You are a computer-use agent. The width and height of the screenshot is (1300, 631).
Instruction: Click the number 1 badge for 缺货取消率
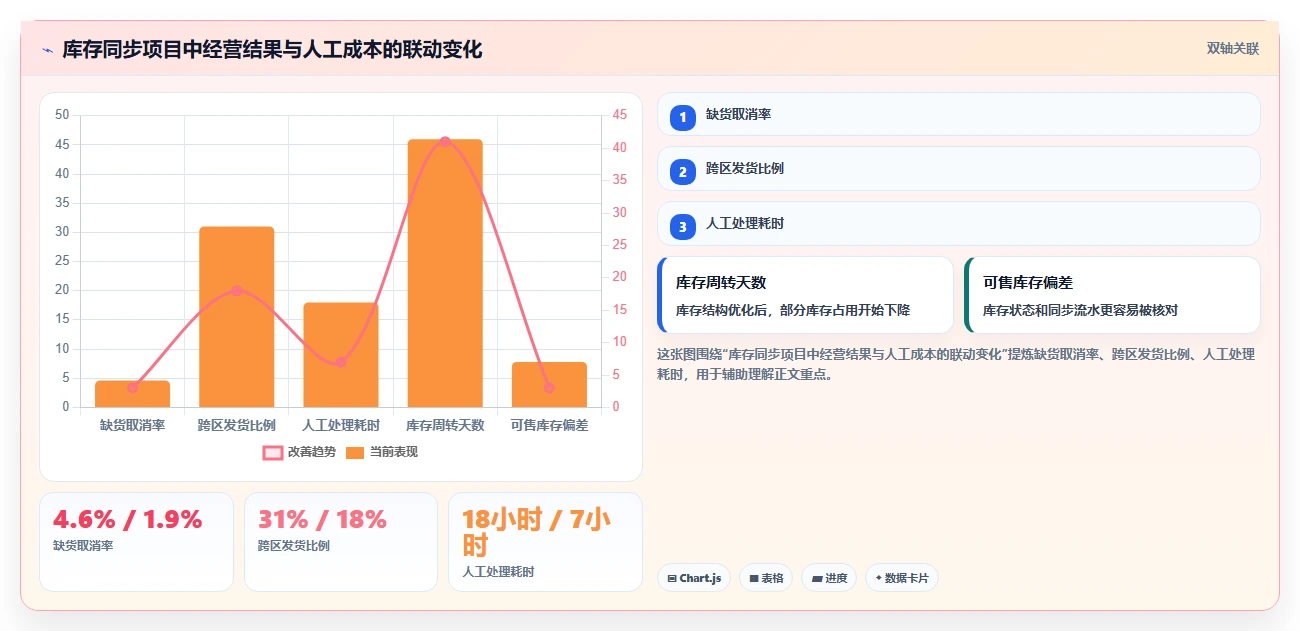(x=683, y=117)
